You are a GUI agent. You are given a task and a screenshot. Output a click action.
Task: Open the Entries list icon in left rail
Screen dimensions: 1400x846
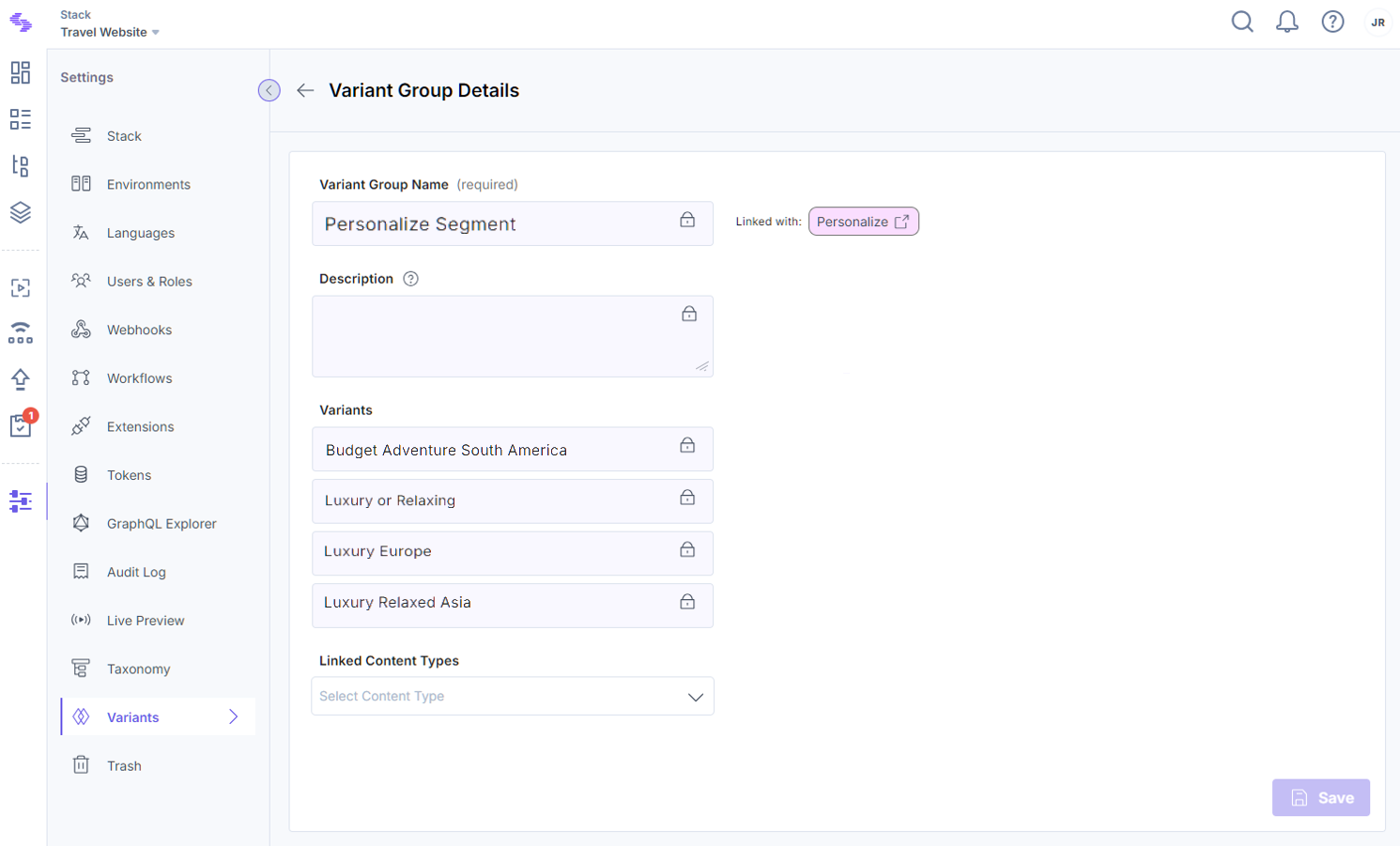pyautogui.click(x=20, y=119)
